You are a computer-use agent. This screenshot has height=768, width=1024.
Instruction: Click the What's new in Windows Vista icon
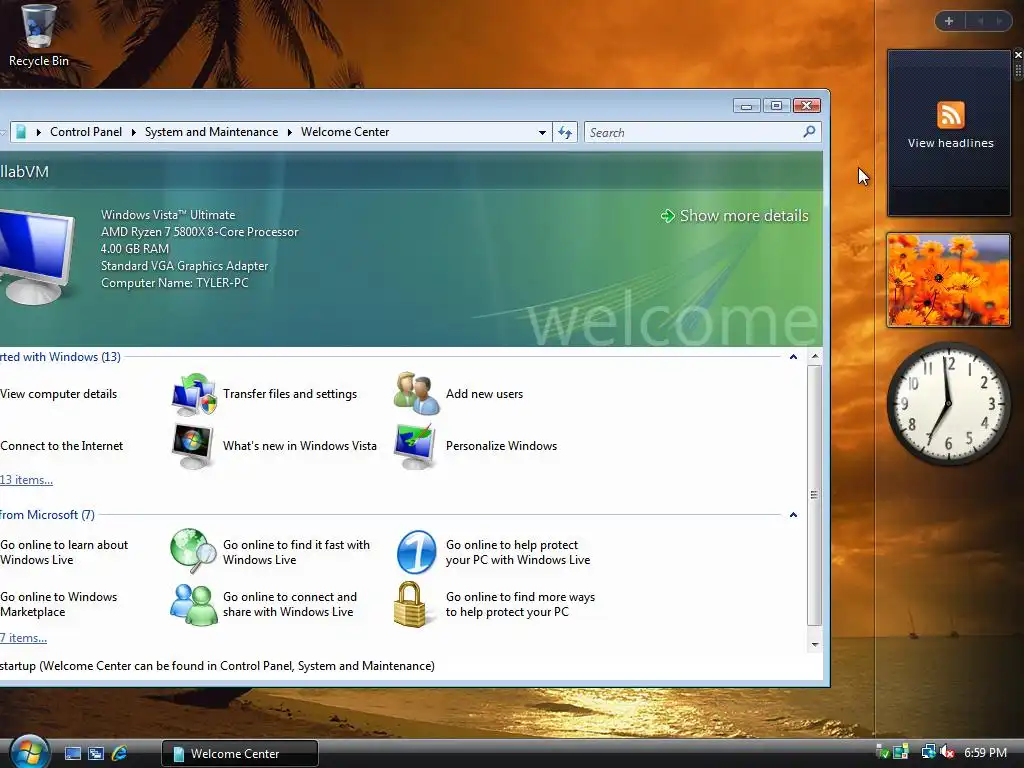193,446
